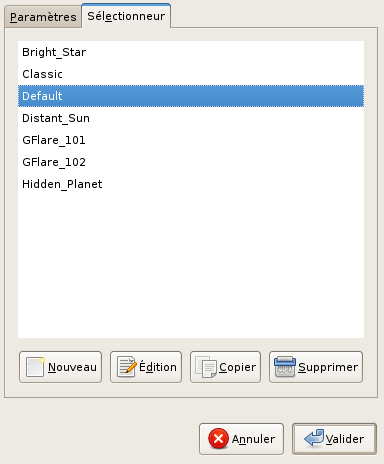
Task: Confirm with the Valider button
Action: coord(334,439)
